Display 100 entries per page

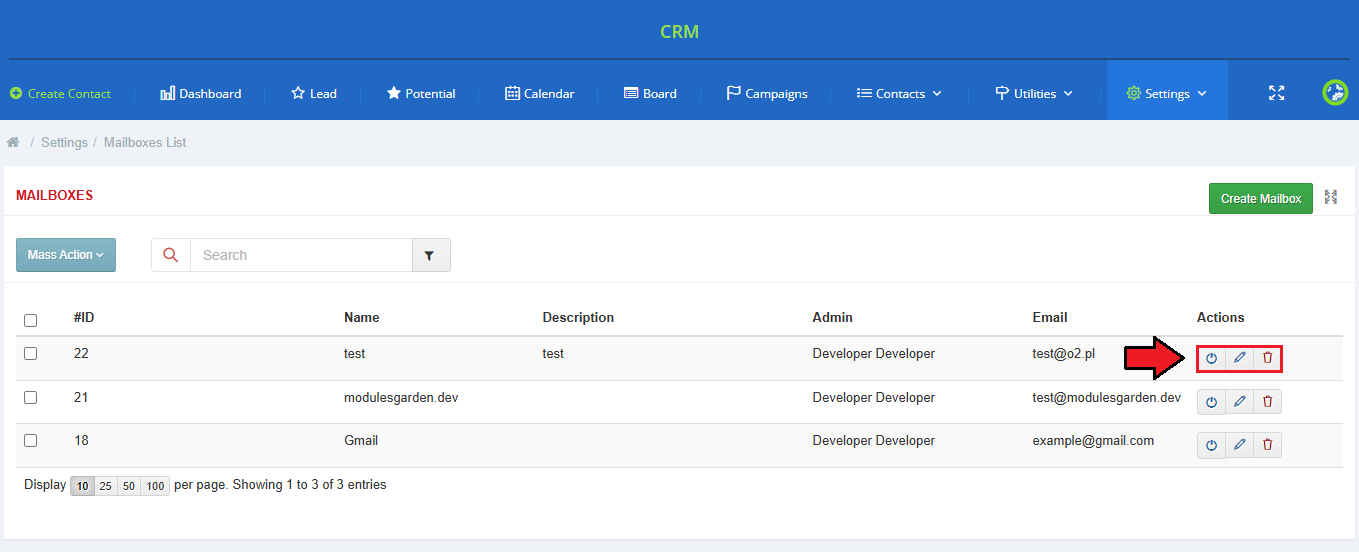click(155, 486)
